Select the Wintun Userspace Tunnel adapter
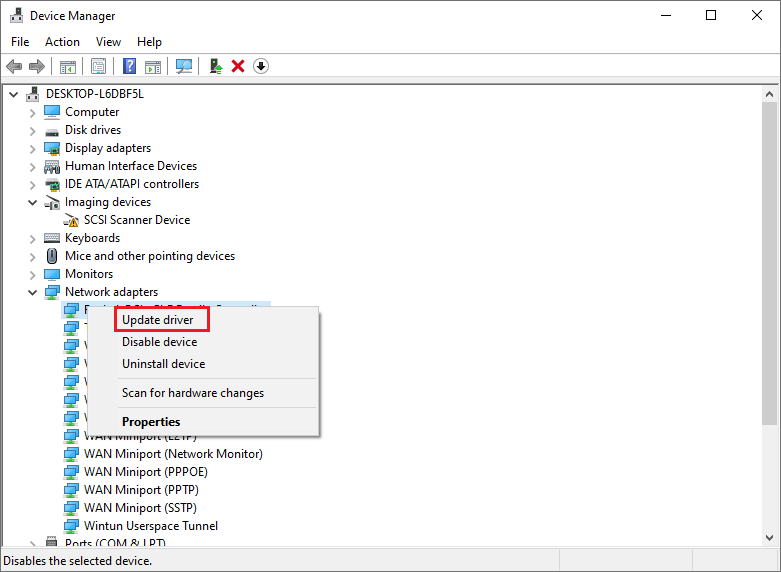Screen dimensions: 781x572 click(150, 526)
